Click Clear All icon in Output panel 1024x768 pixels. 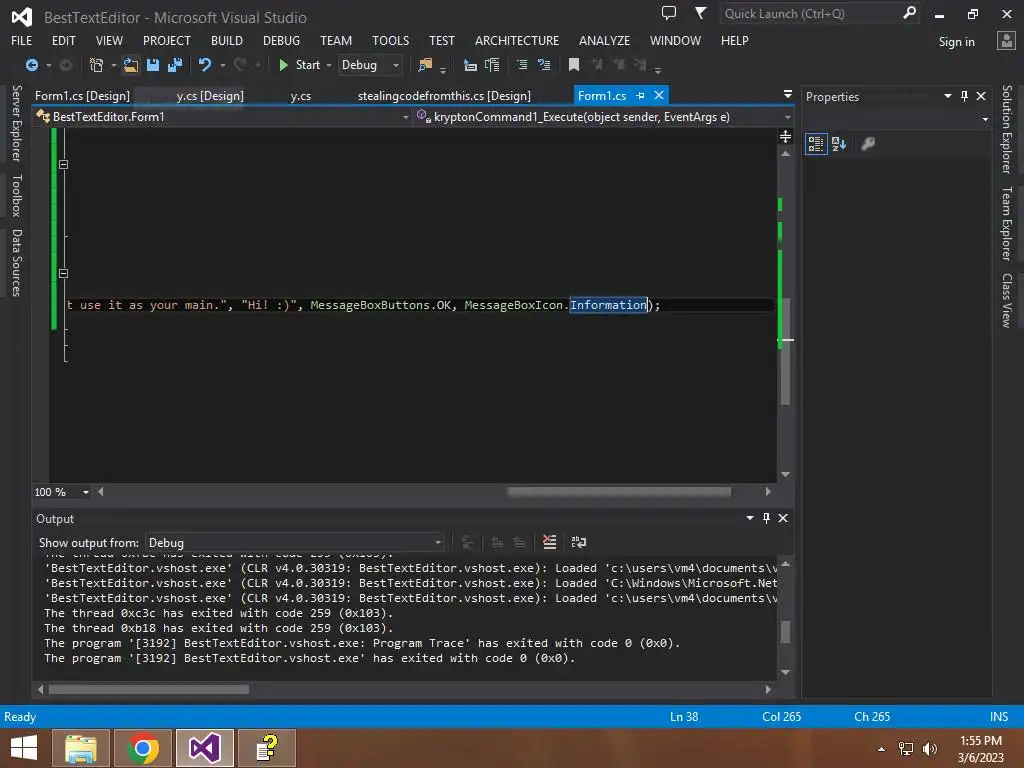[x=550, y=542]
